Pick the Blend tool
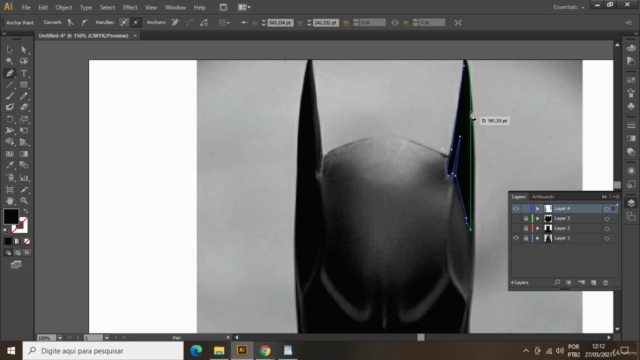 click(x=24, y=165)
